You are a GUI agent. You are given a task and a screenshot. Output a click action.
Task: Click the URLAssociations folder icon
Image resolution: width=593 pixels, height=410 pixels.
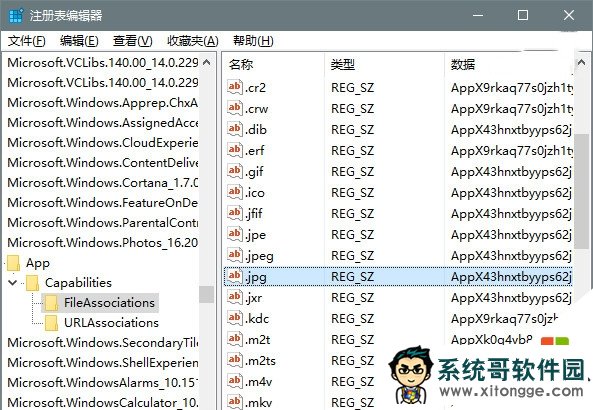pos(51,323)
